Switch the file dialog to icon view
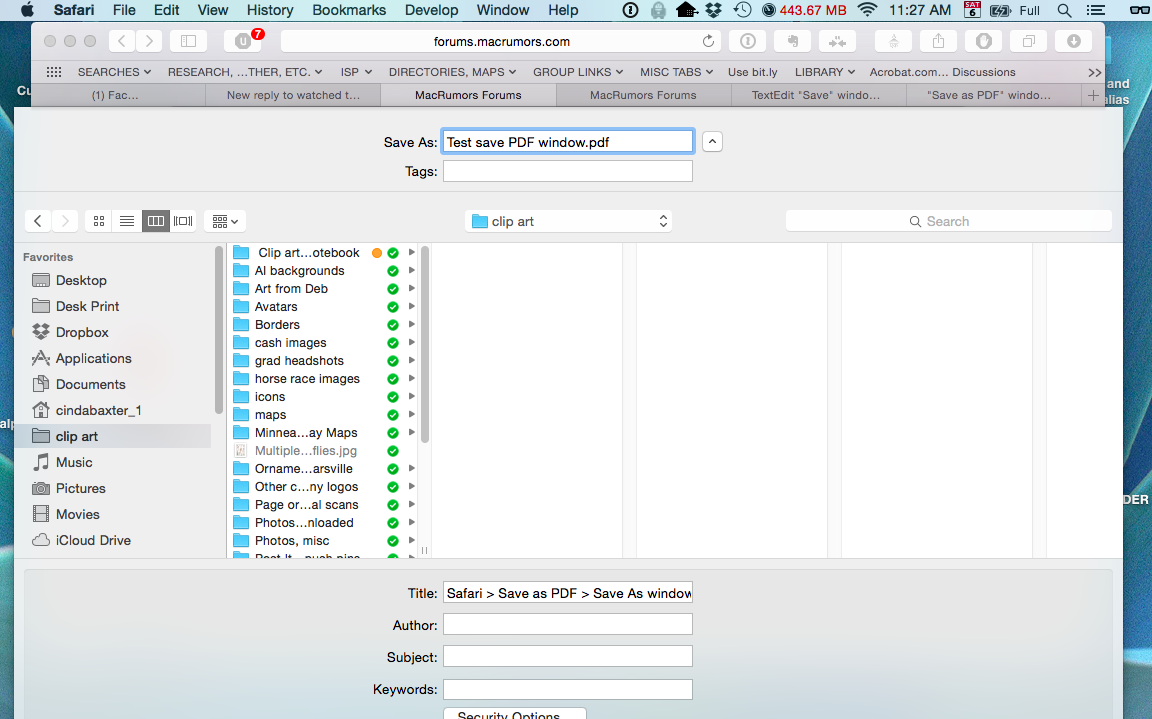This screenshot has height=719, width=1152. 99,221
